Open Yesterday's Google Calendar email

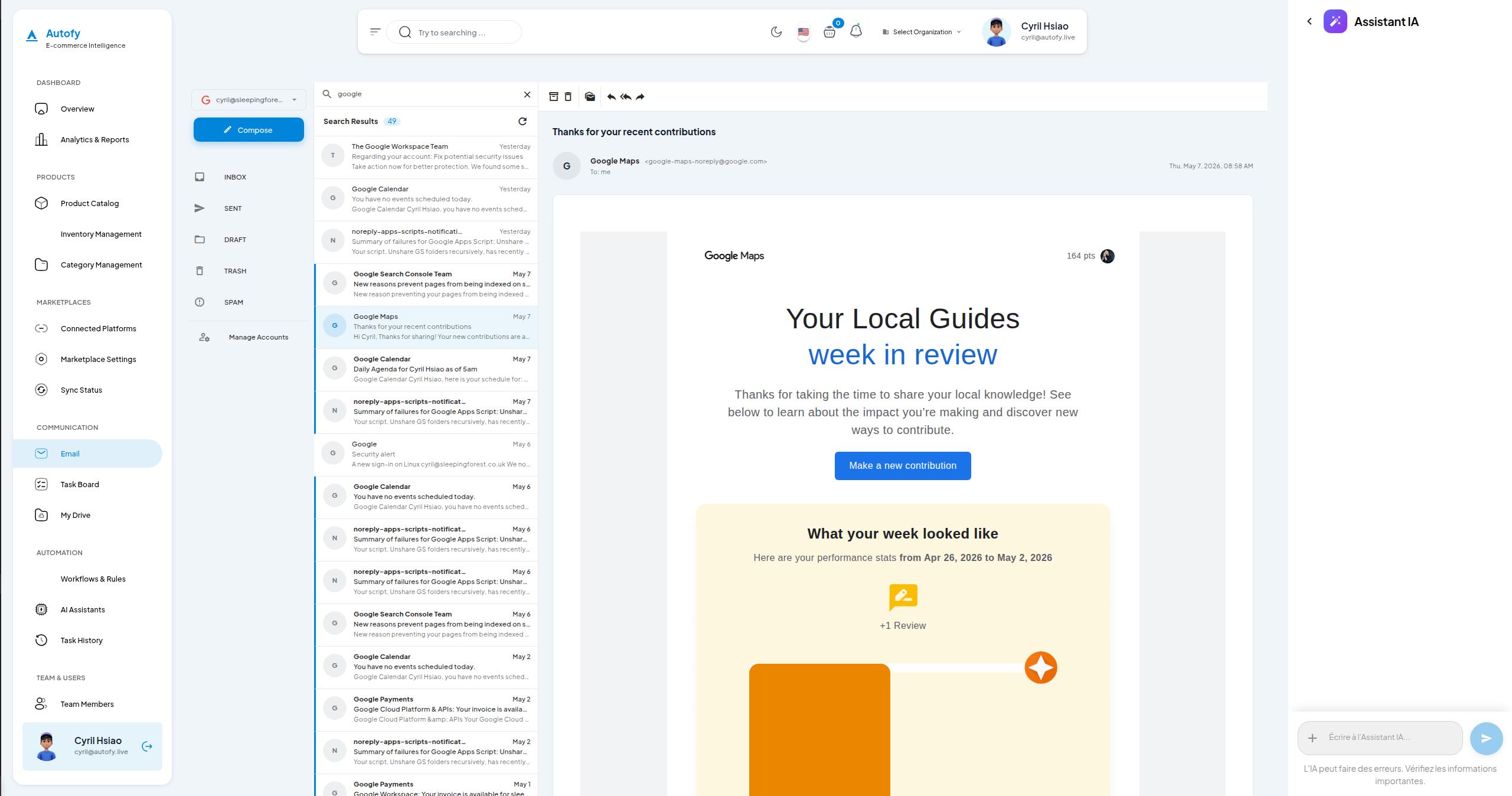pyautogui.click(x=426, y=200)
